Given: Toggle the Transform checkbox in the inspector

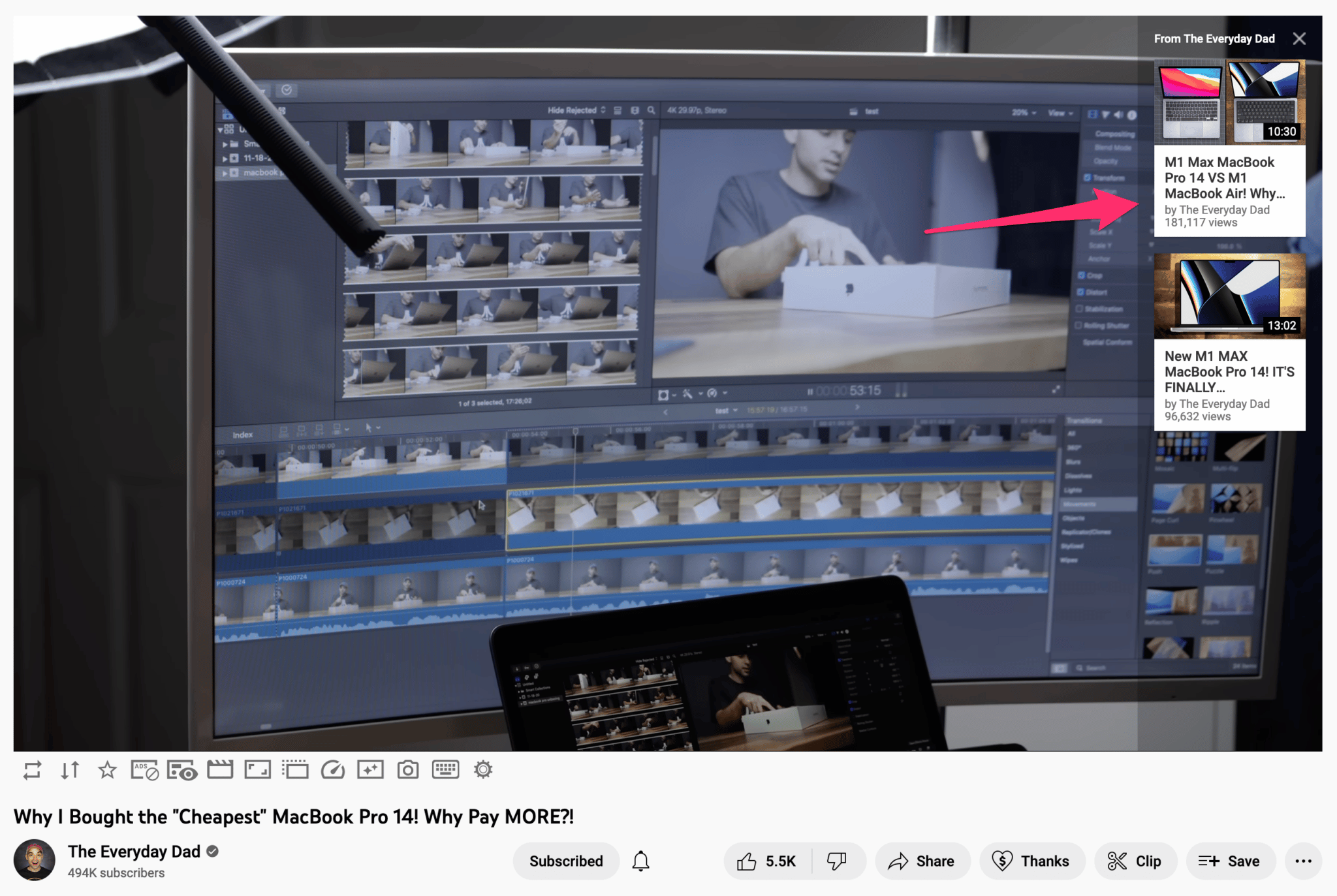Looking at the screenshot, I should 1088,178.
